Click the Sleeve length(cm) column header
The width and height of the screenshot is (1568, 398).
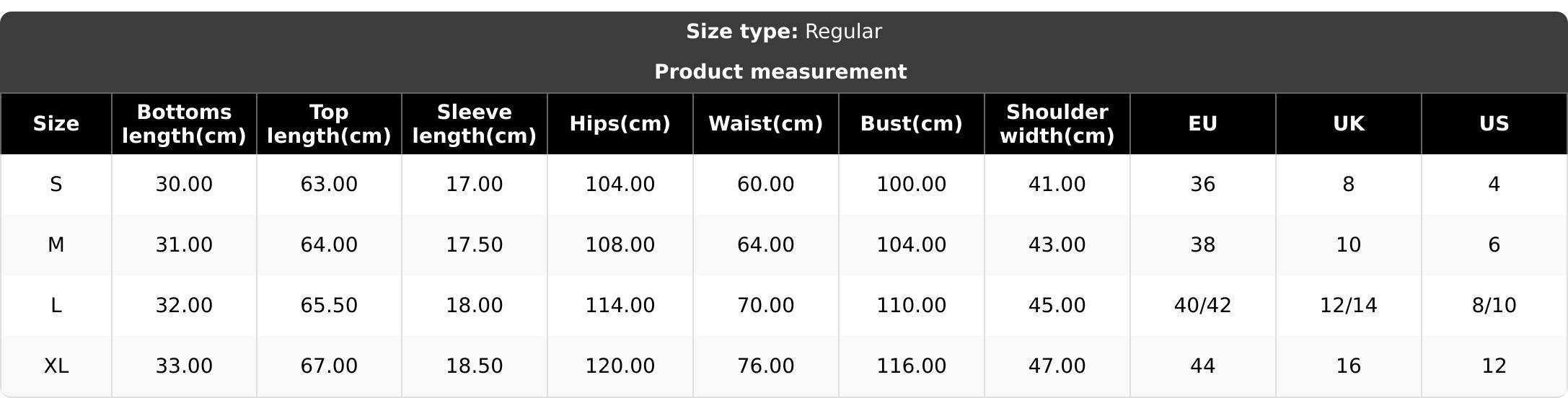(474, 124)
